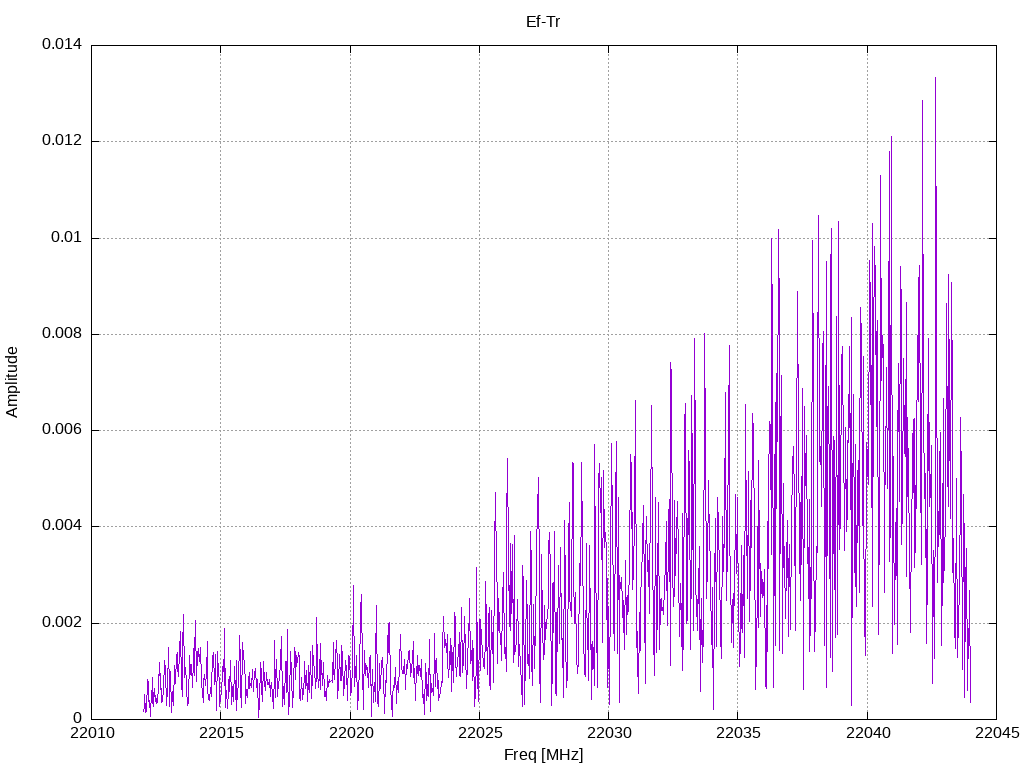Click the 0 y-axis tick label
1024x768 pixels.
tap(77, 719)
